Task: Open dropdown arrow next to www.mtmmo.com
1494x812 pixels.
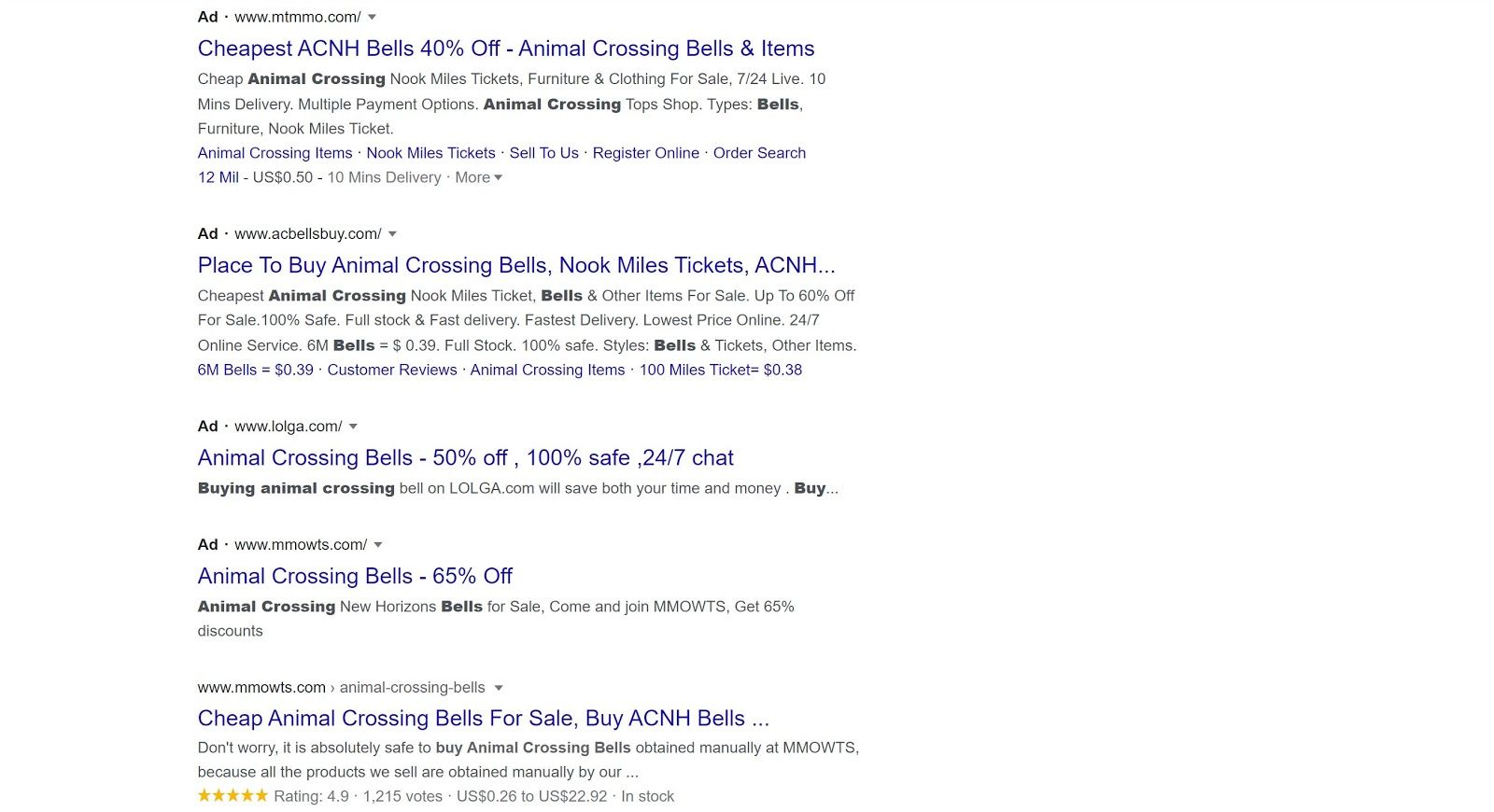Action: coord(372,18)
